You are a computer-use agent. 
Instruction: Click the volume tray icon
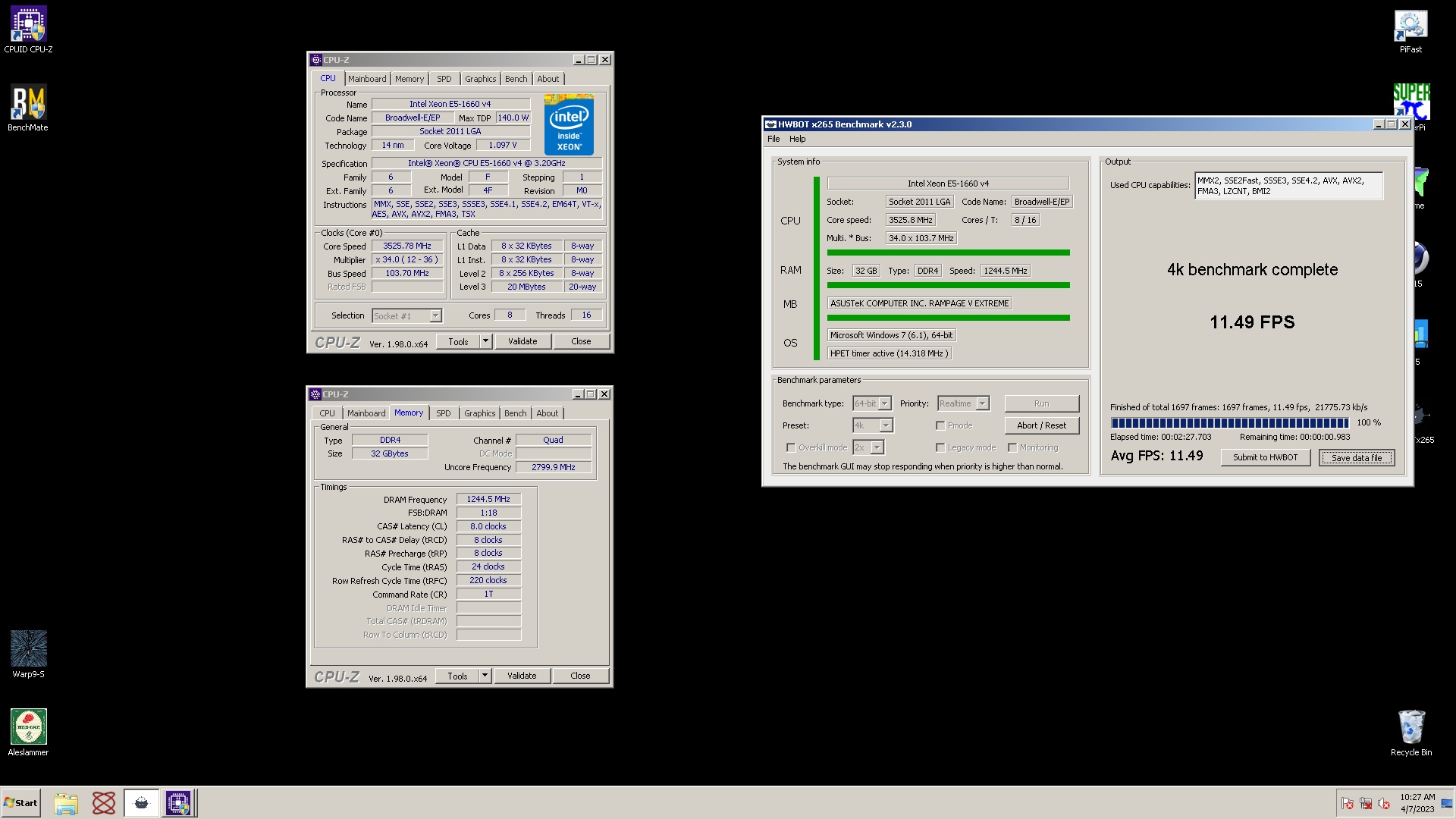[x=1384, y=804]
